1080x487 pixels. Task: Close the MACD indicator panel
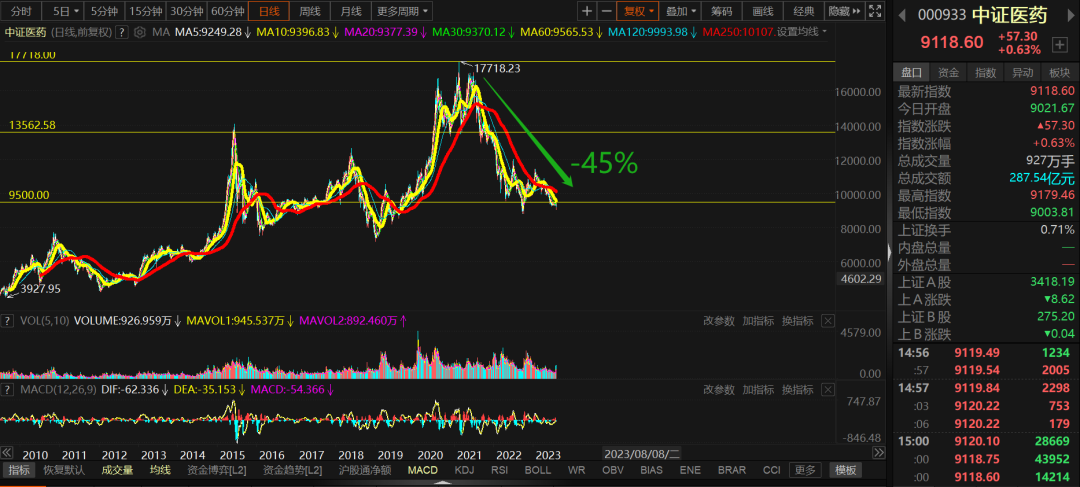coord(828,389)
